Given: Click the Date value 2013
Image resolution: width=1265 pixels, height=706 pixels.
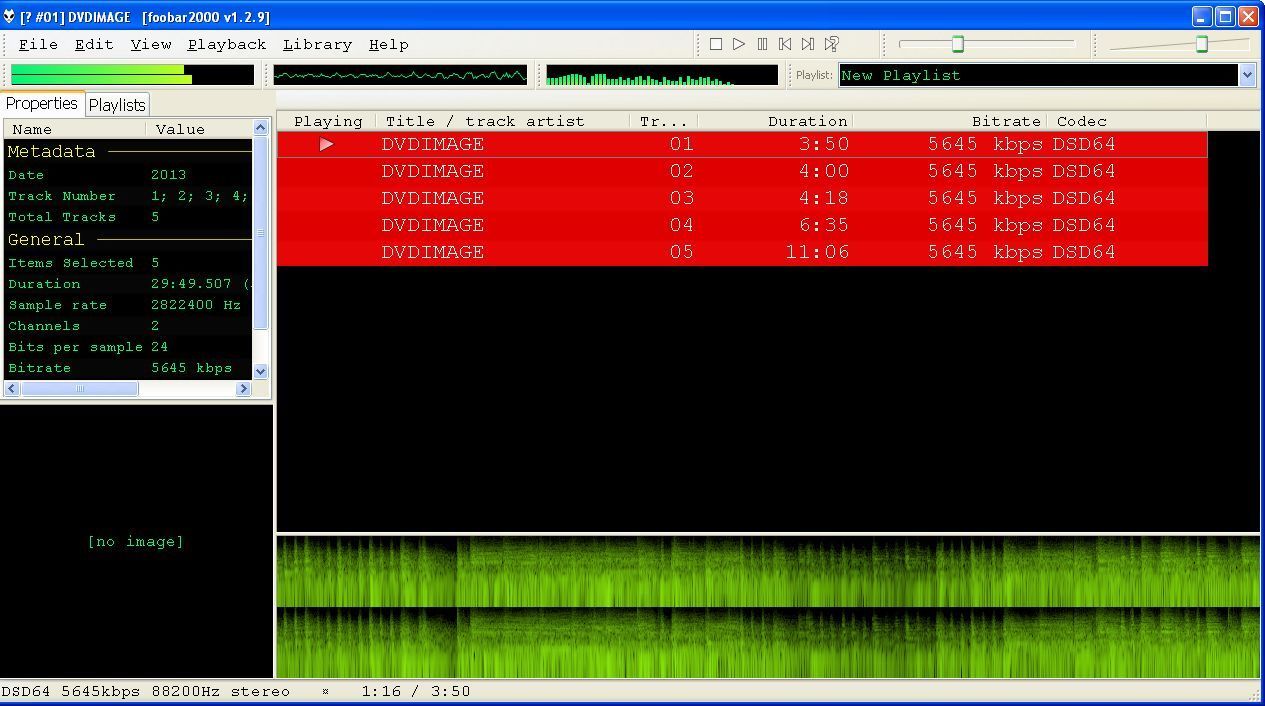Looking at the screenshot, I should click(169, 175).
